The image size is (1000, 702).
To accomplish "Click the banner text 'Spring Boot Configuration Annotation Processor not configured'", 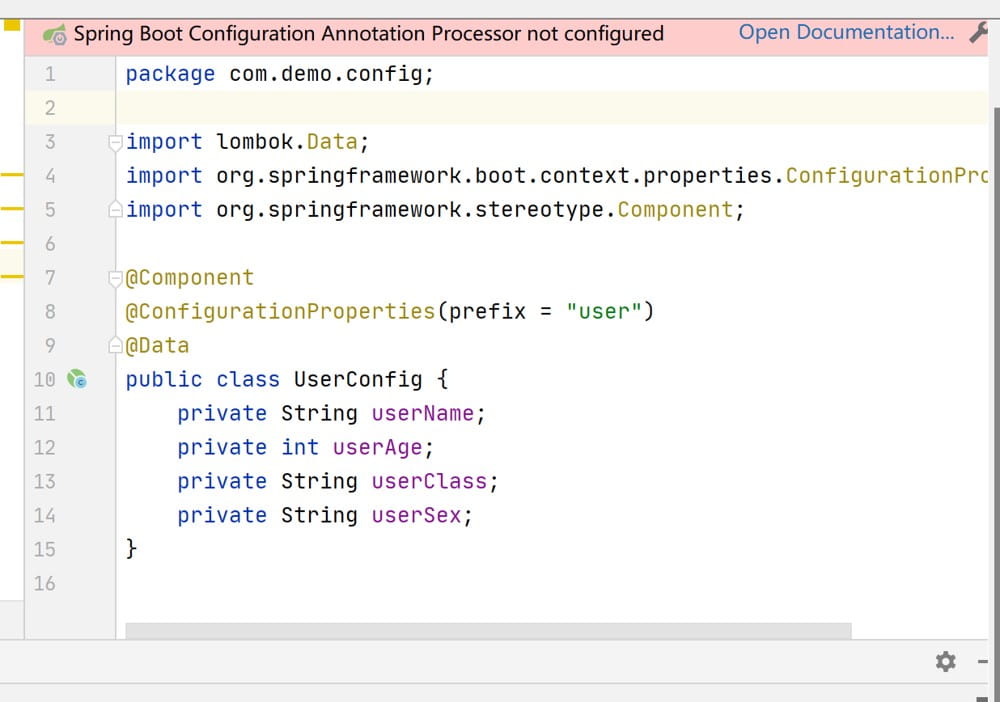I will (369, 33).
